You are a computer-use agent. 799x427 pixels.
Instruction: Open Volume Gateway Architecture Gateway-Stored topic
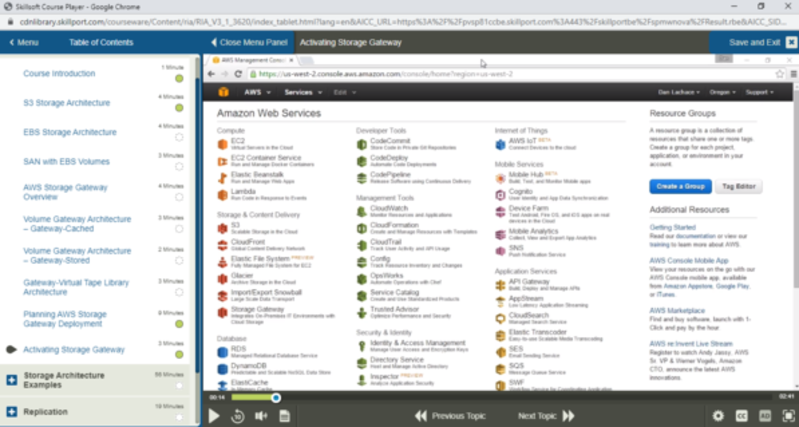click(x=77, y=255)
